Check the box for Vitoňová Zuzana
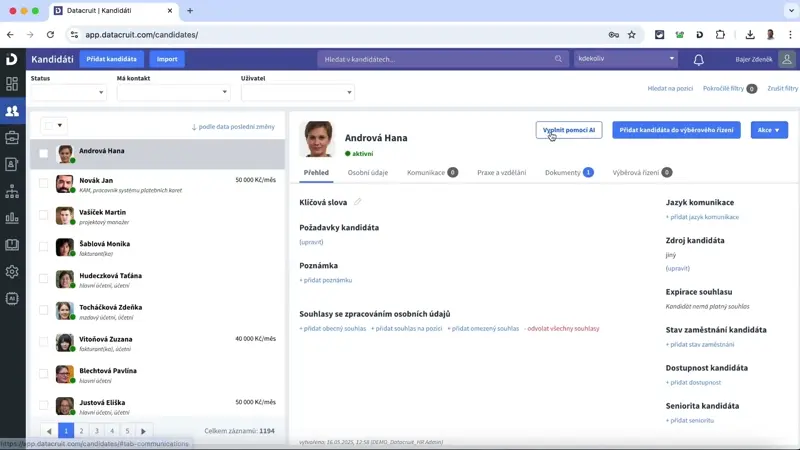This screenshot has width=800, height=450. click(43, 343)
